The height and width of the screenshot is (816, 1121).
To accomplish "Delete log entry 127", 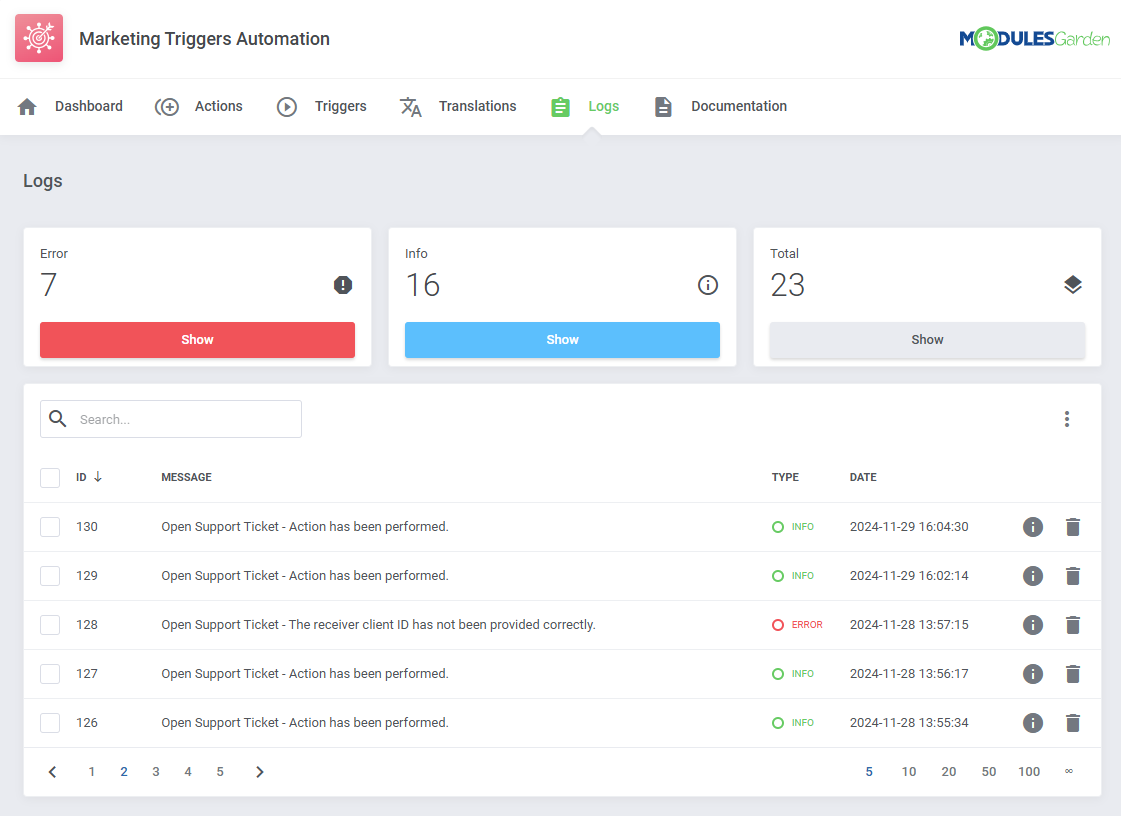I will [1072, 674].
